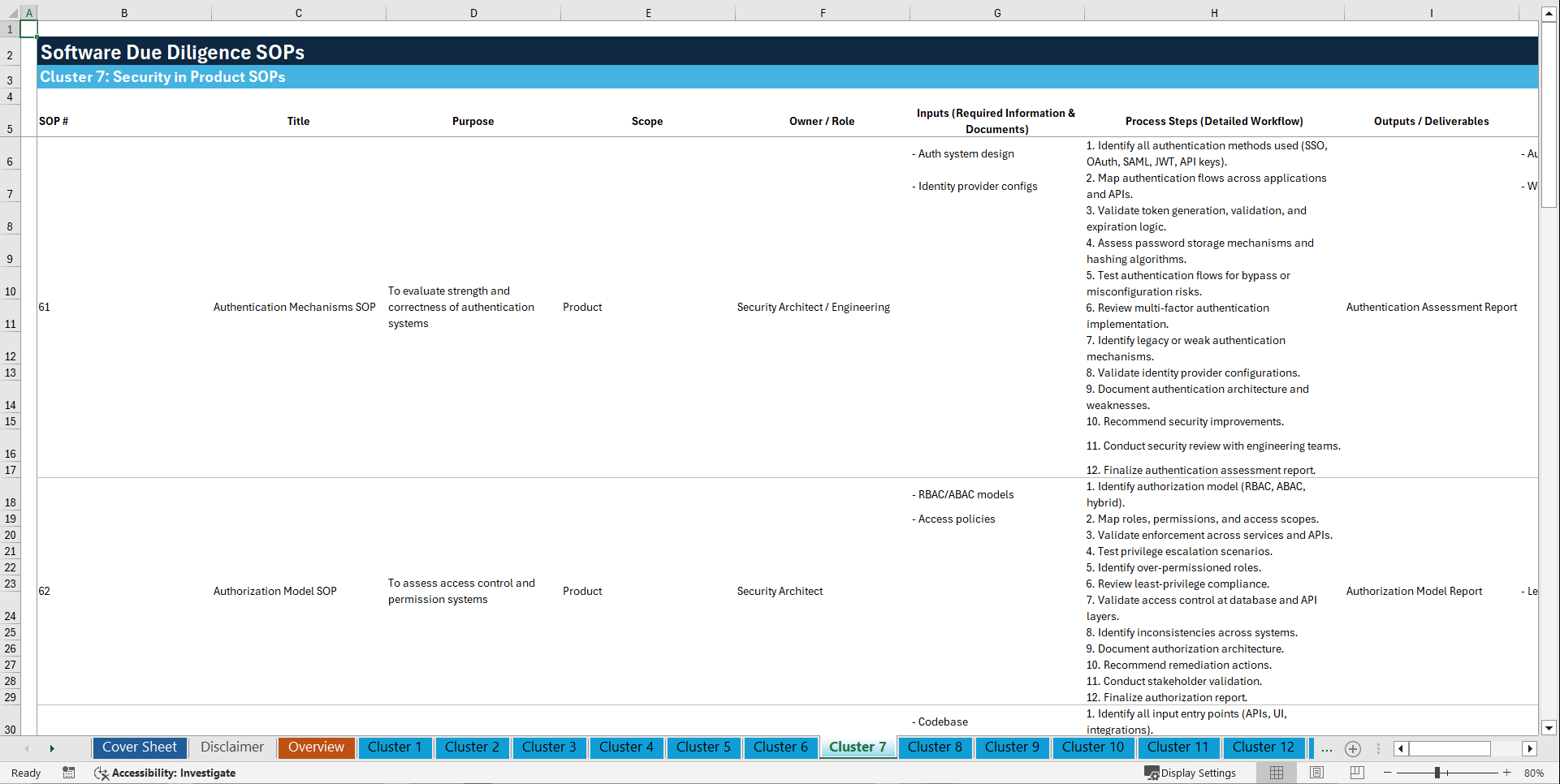Select the cell containing Authorization Model SOP
Viewport: 1560px width, 784px height.
274,591
